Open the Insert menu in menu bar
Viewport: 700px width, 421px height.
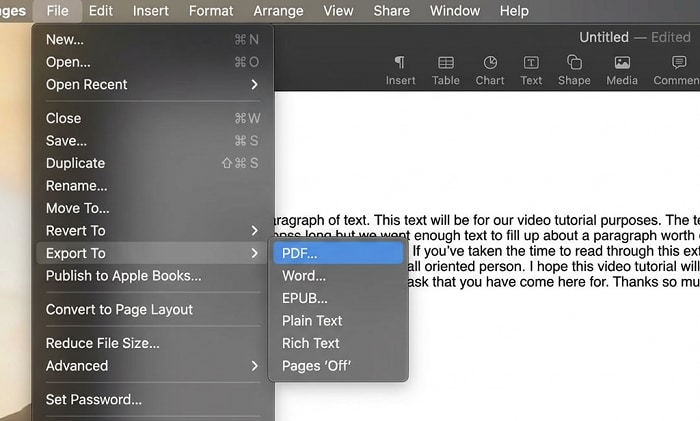pyautogui.click(x=150, y=11)
